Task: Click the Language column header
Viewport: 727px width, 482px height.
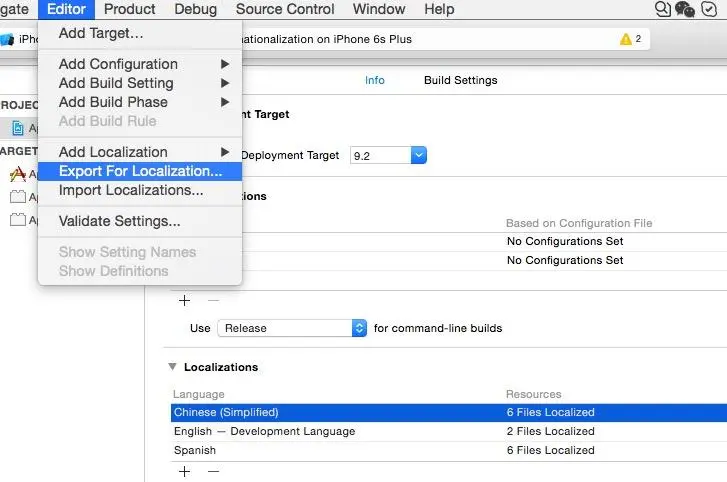Action: pyautogui.click(x=198, y=394)
